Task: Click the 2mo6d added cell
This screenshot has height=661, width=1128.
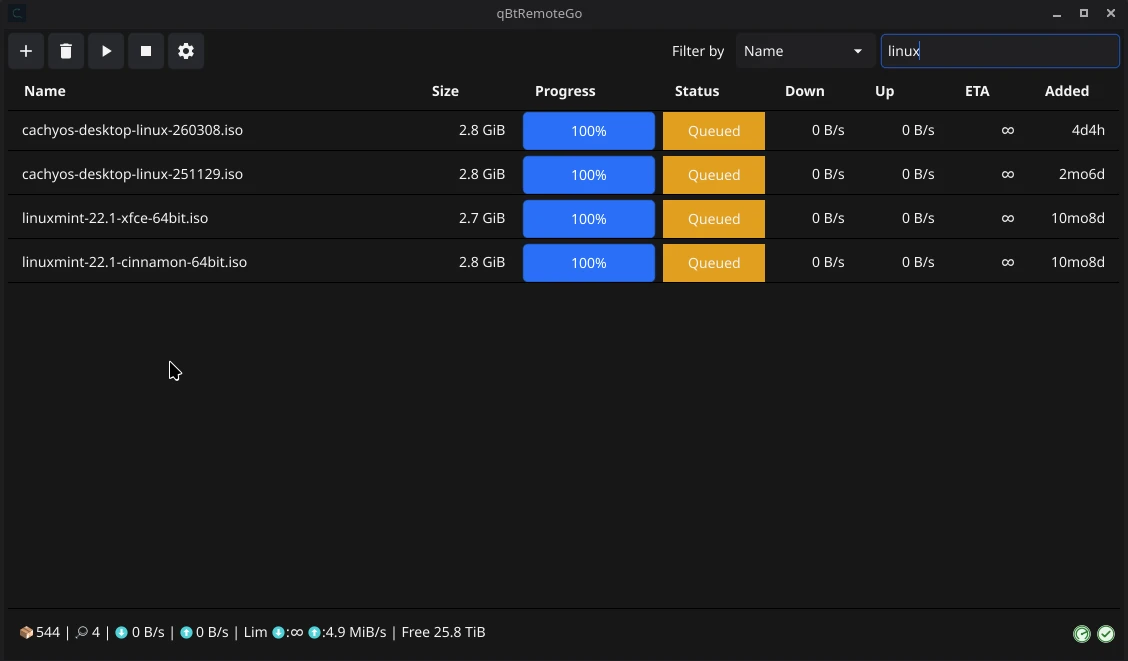Action: click(x=1082, y=174)
